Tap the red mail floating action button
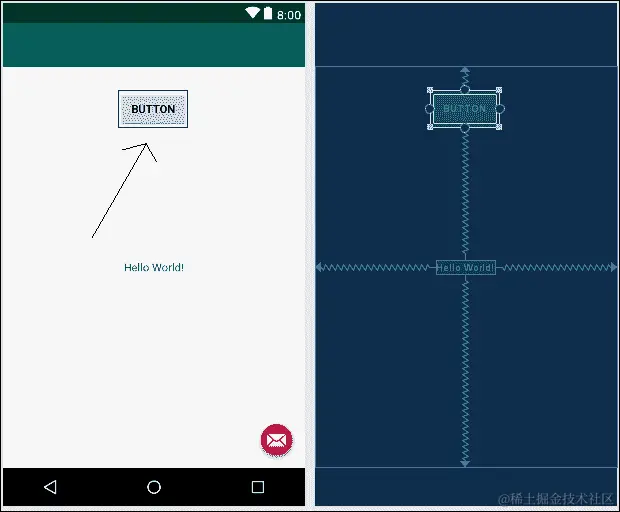620x512 pixels. [276, 440]
